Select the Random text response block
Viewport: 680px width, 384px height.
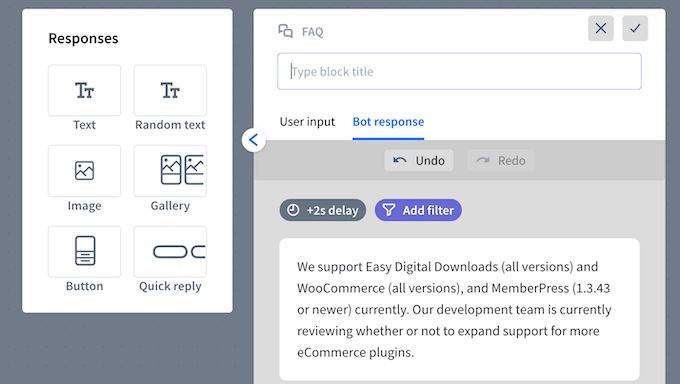click(x=170, y=90)
